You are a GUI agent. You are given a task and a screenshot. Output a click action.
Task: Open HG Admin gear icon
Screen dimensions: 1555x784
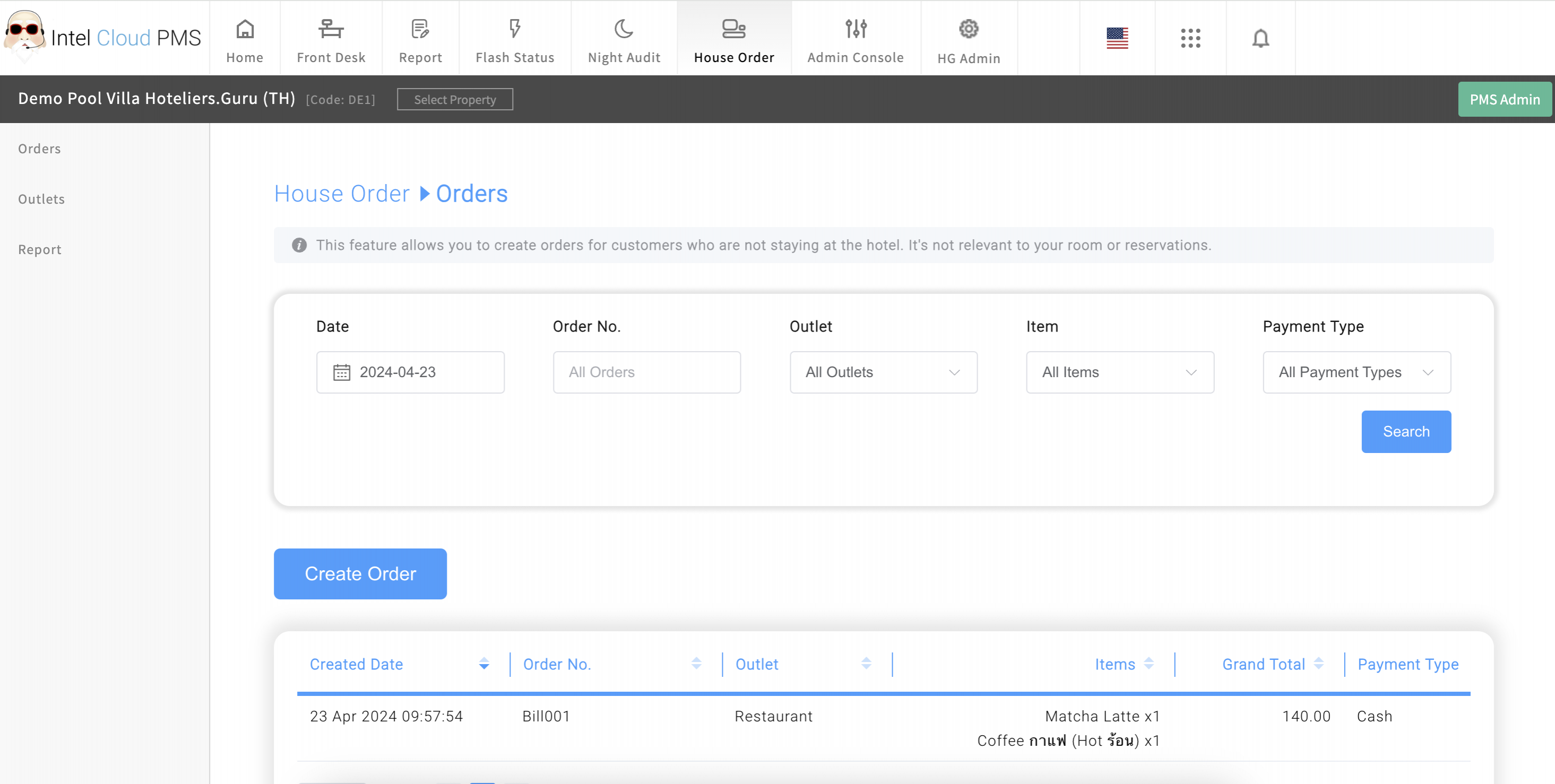pyautogui.click(x=968, y=29)
